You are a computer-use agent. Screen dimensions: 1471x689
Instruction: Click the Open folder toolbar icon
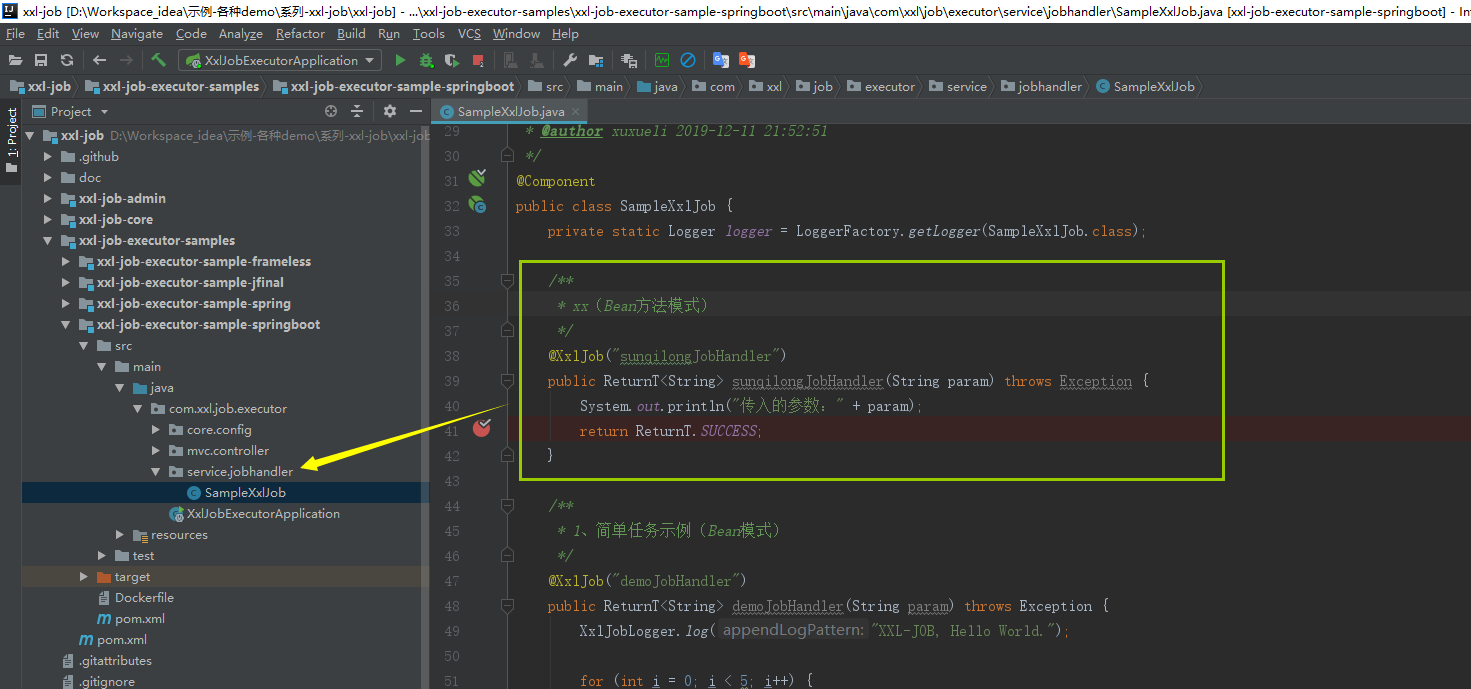click(16, 60)
